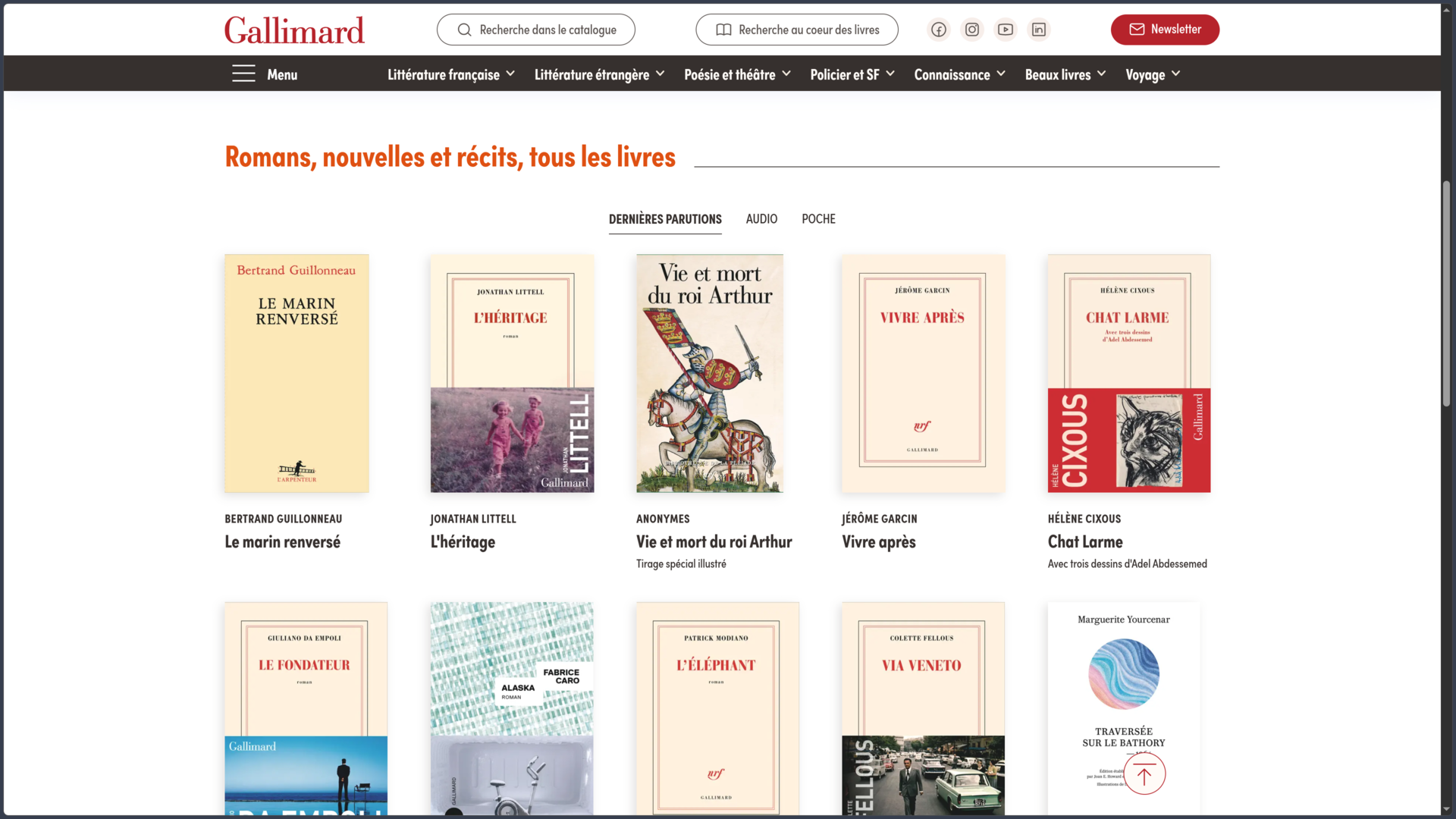Open the Voyage dropdown
Screen dimensions: 1456x819
[x=1153, y=74]
